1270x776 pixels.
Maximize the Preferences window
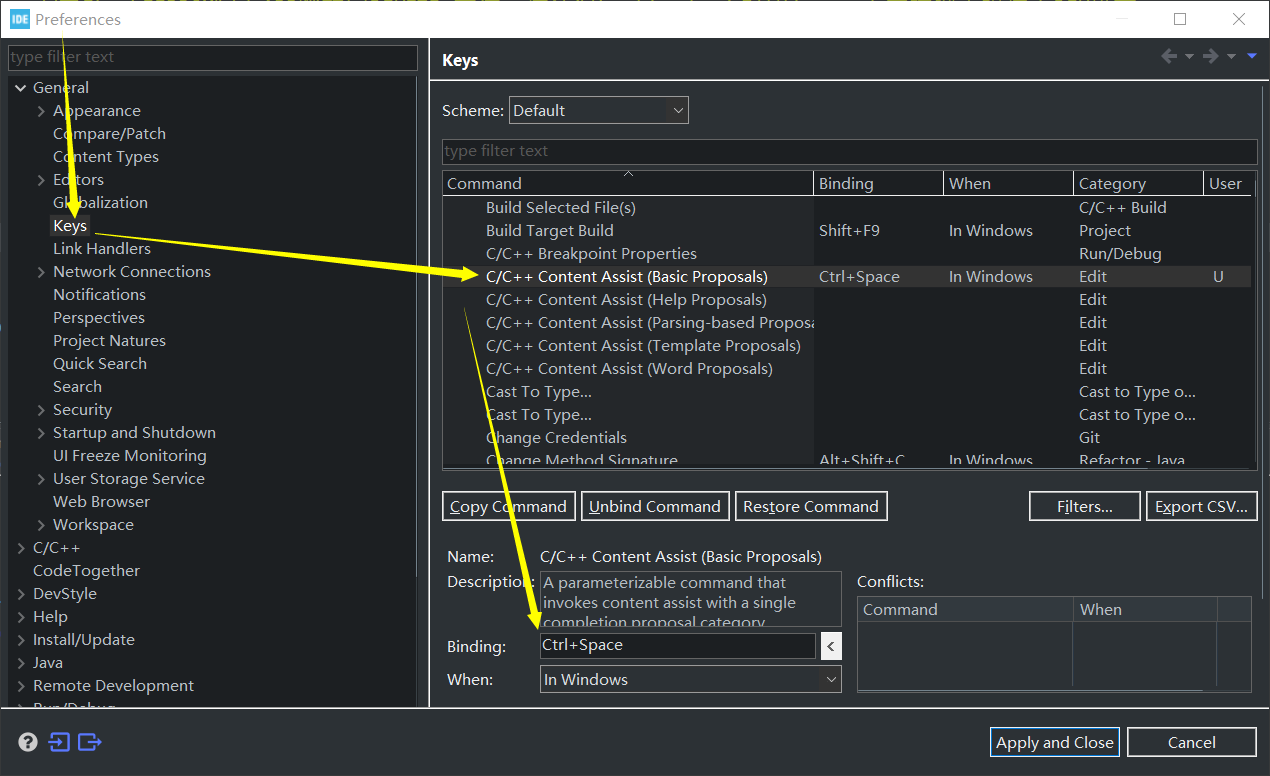(1180, 19)
